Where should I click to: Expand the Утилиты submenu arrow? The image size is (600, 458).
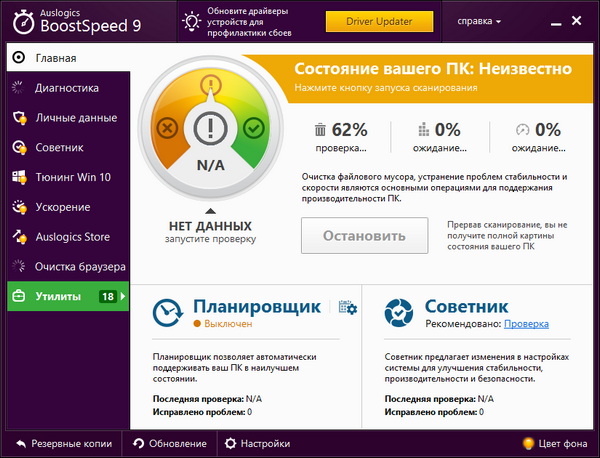pyautogui.click(x=123, y=296)
